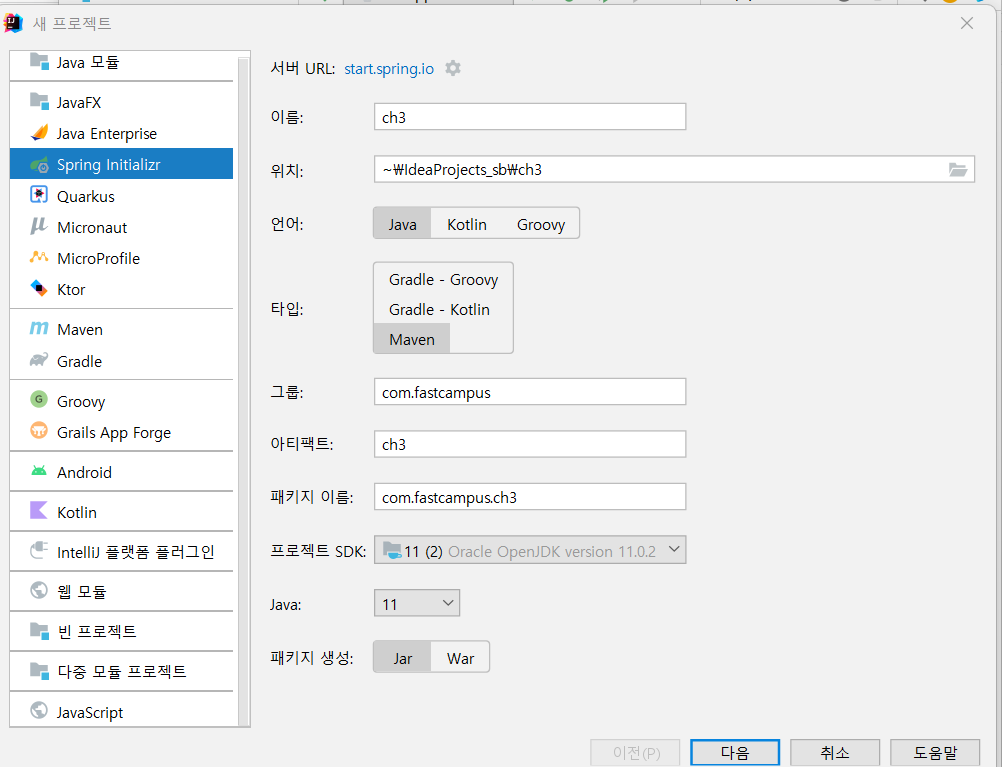This screenshot has width=1002, height=767.
Task: Click the IntelliJ 플랫폼 플러그인 plug icon
Action: point(39,550)
